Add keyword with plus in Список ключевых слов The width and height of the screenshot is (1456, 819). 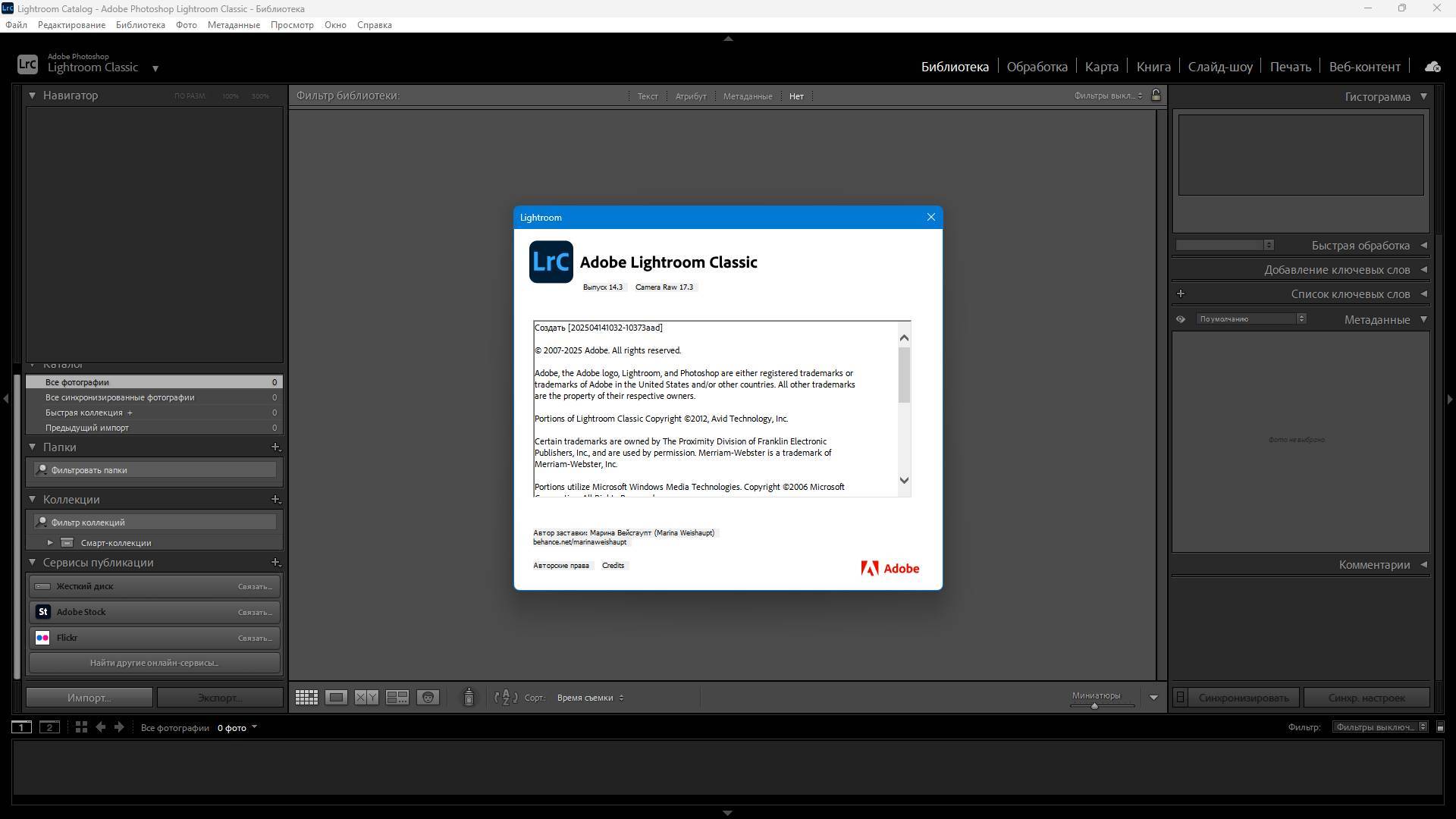click(1181, 294)
